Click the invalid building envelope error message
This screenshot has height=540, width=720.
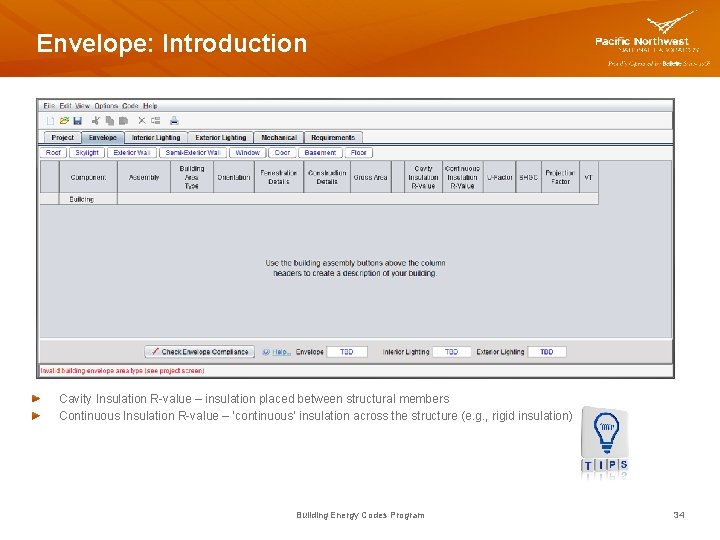(x=123, y=371)
